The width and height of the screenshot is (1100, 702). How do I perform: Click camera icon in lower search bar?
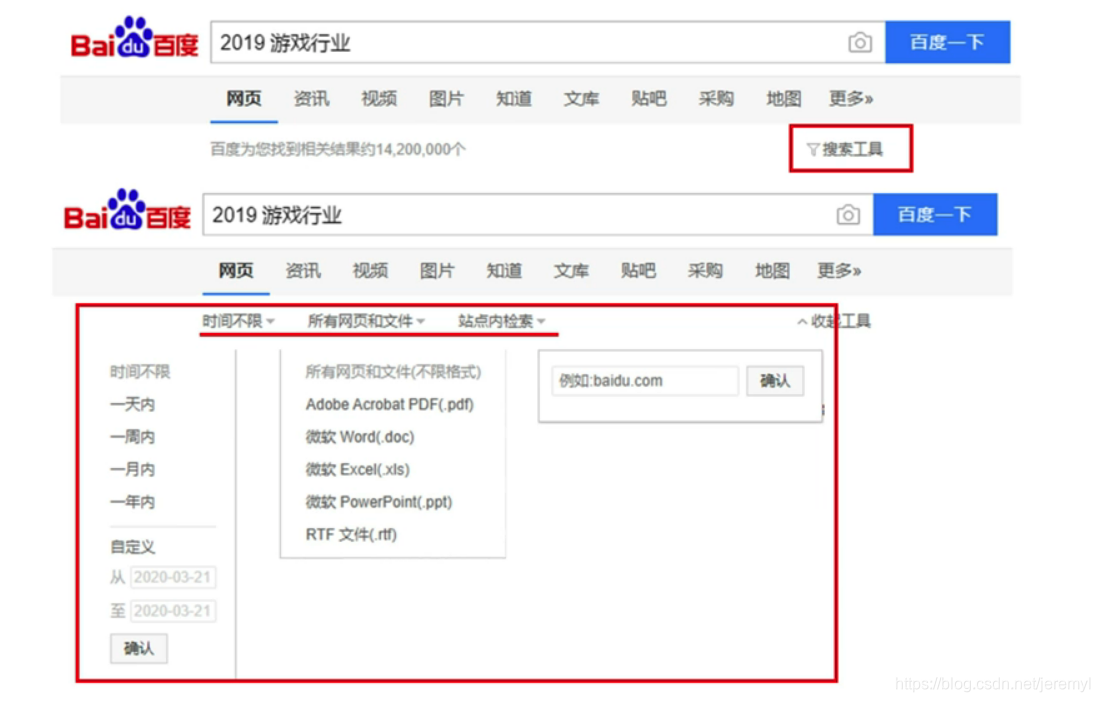(847, 215)
